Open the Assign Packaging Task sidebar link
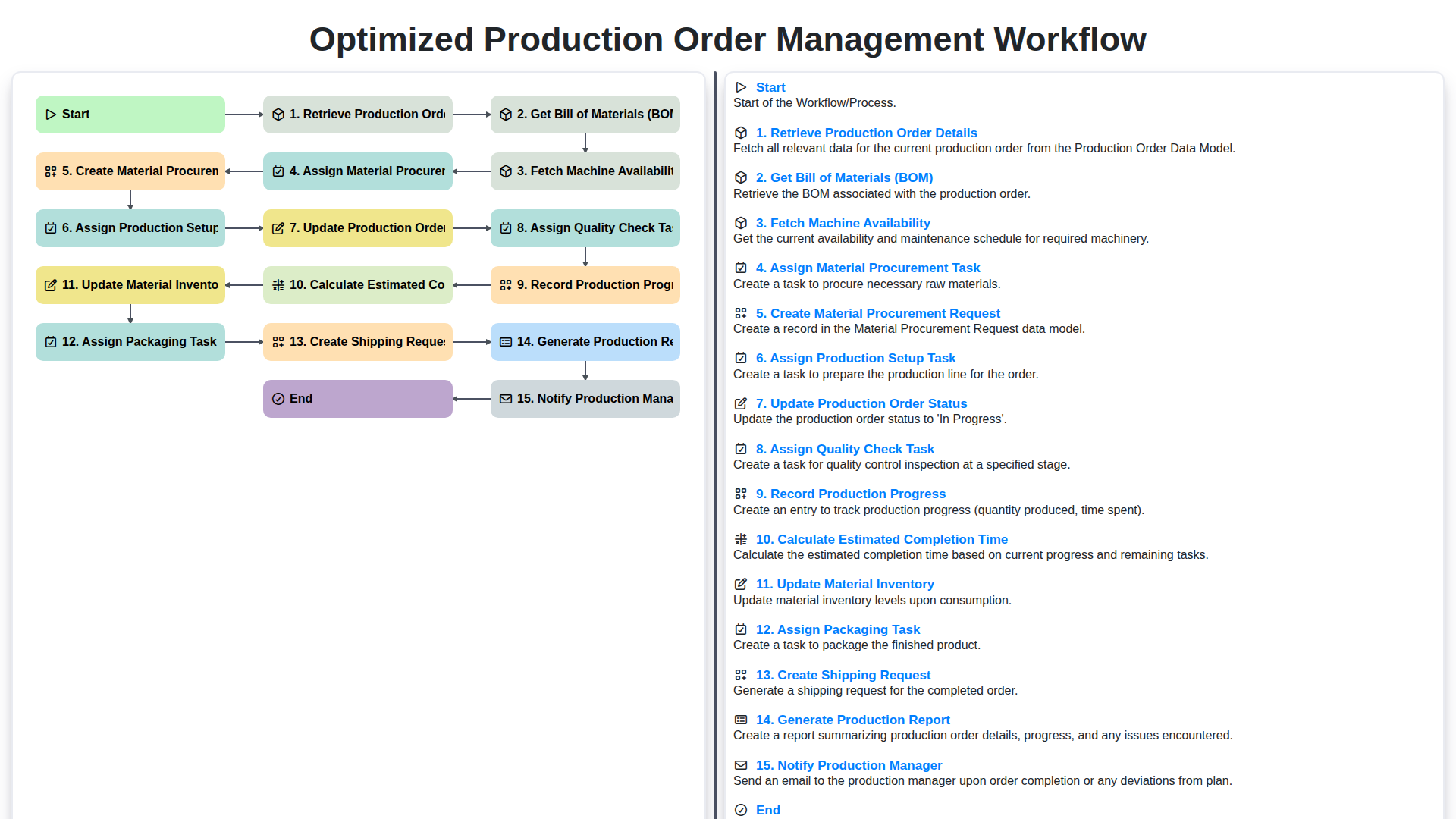 click(x=837, y=629)
